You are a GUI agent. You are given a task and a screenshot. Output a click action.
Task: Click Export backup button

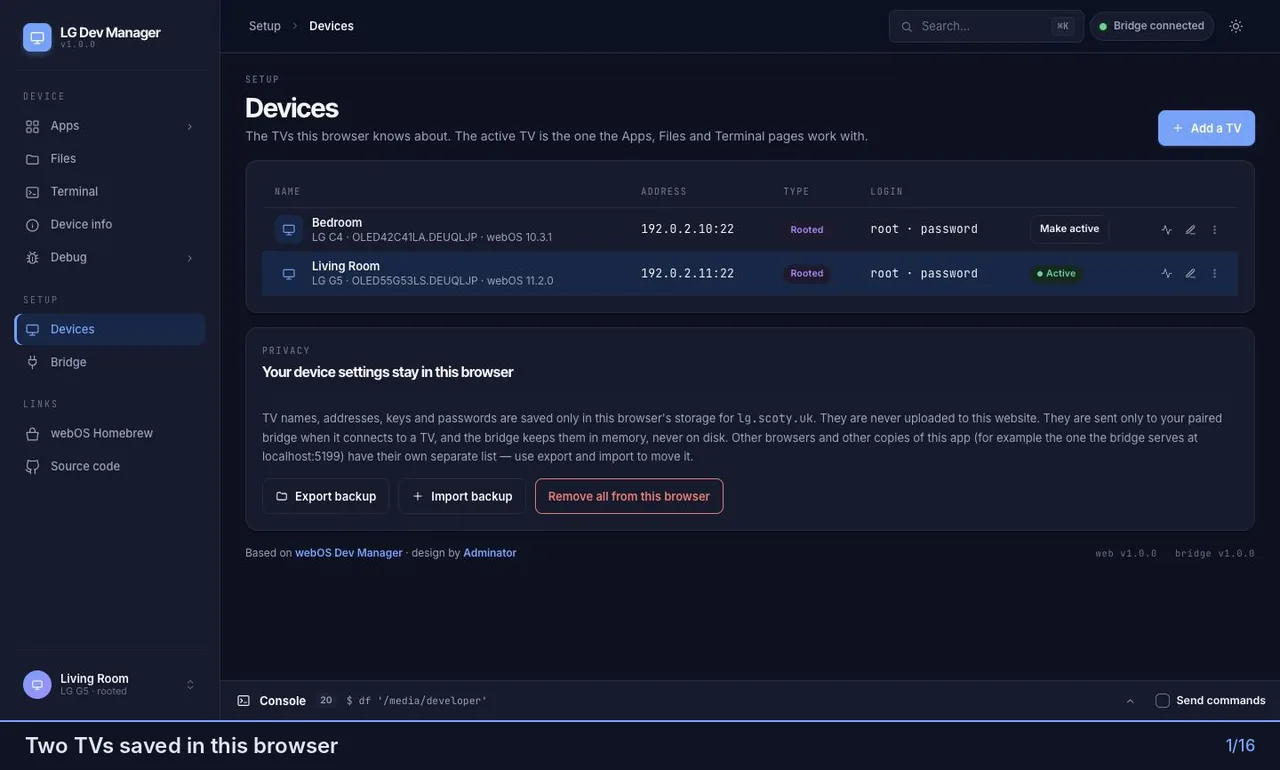click(x=325, y=496)
